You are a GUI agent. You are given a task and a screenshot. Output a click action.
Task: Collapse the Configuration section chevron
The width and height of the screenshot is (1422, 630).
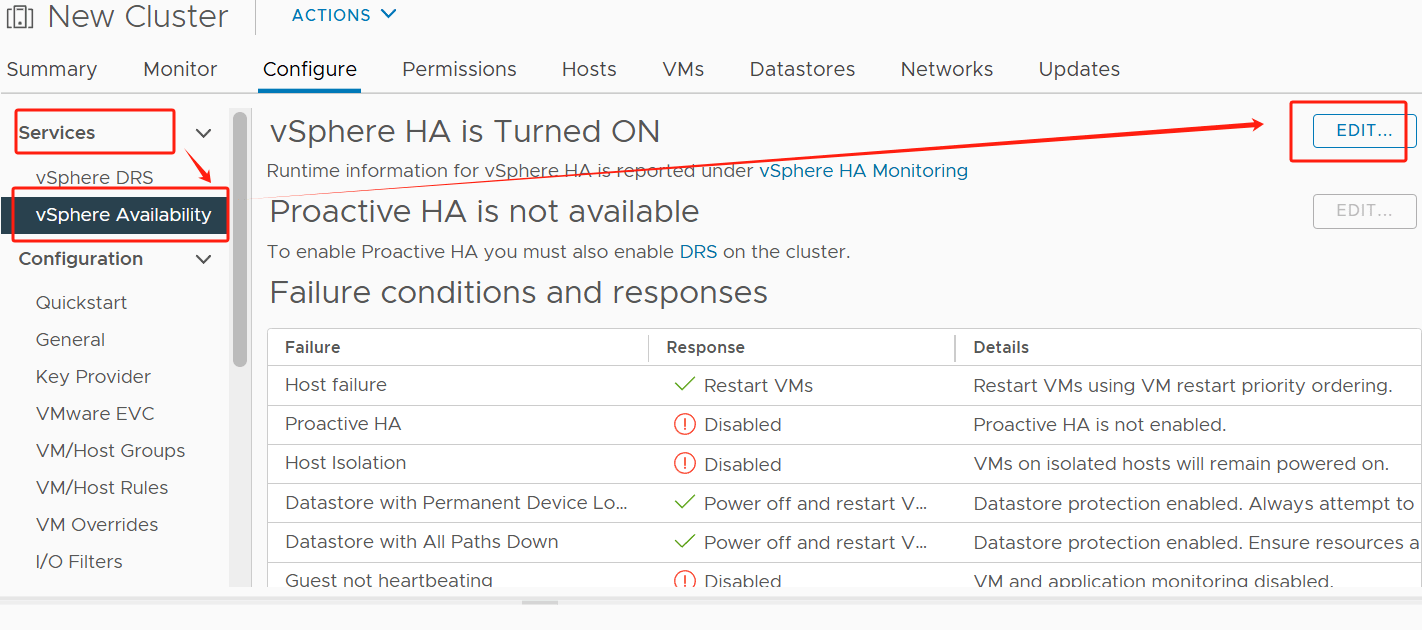point(203,259)
